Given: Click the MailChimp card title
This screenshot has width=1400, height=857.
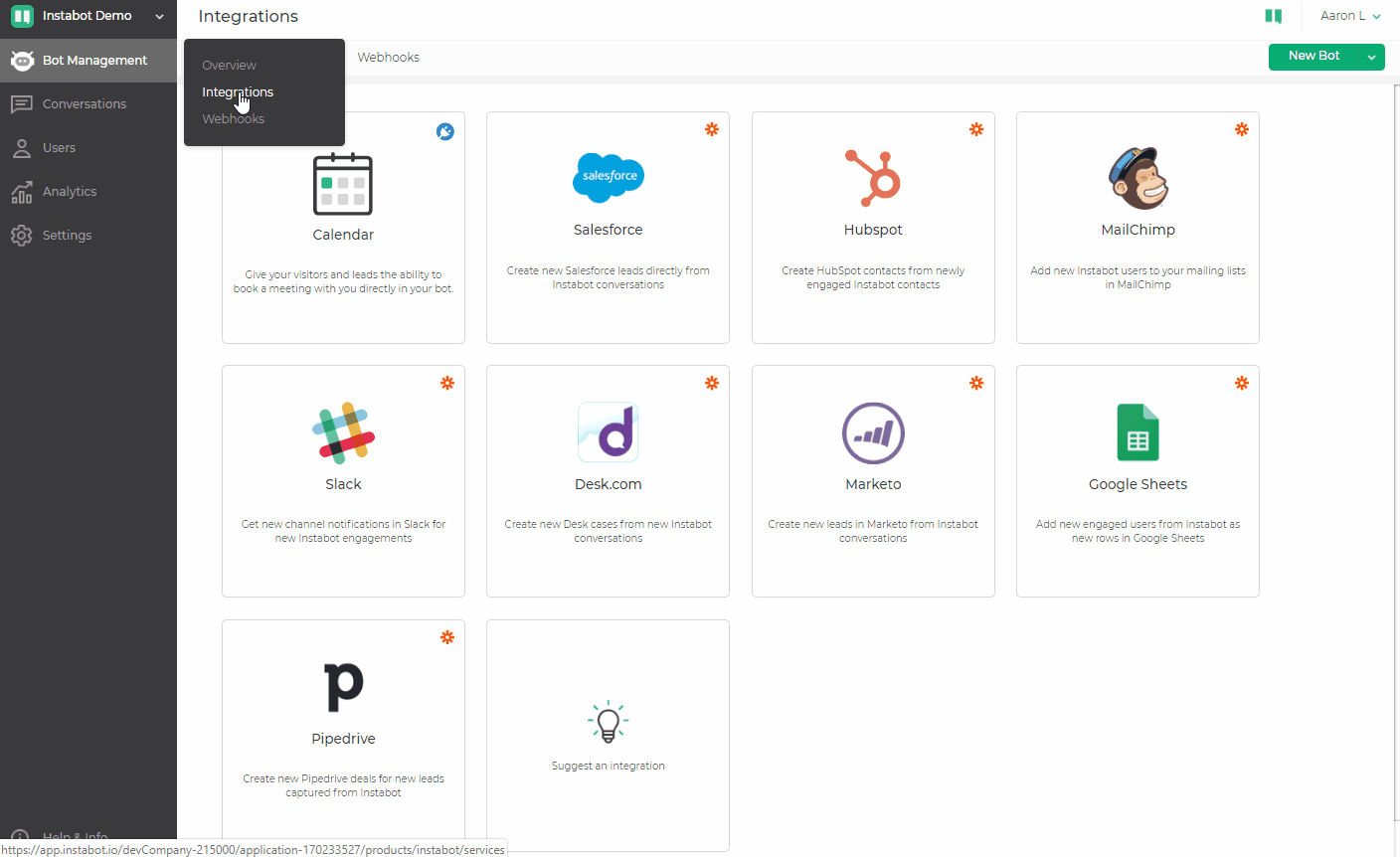Looking at the screenshot, I should click(1138, 231).
